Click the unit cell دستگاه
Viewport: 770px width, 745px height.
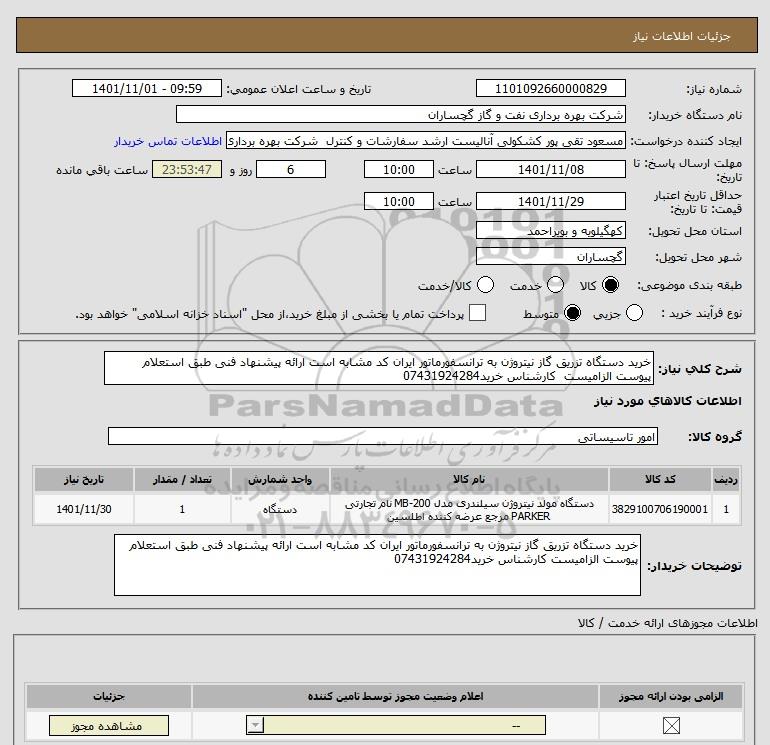(280, 509)
